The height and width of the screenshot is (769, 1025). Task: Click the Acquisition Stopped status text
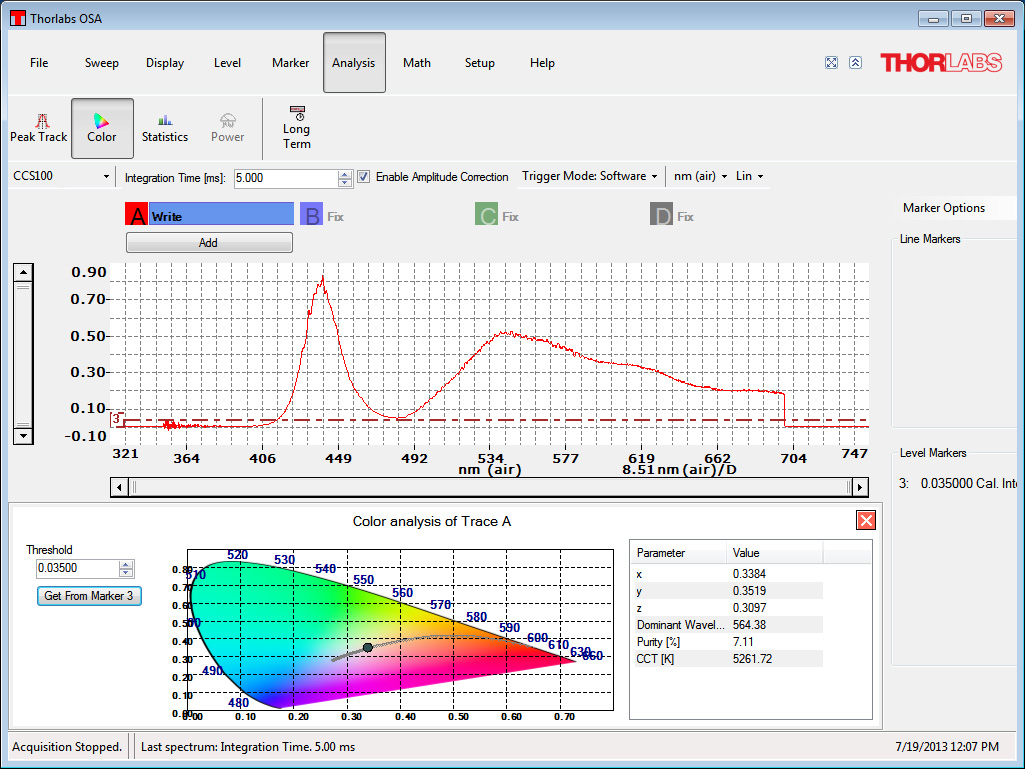[67, 747]
